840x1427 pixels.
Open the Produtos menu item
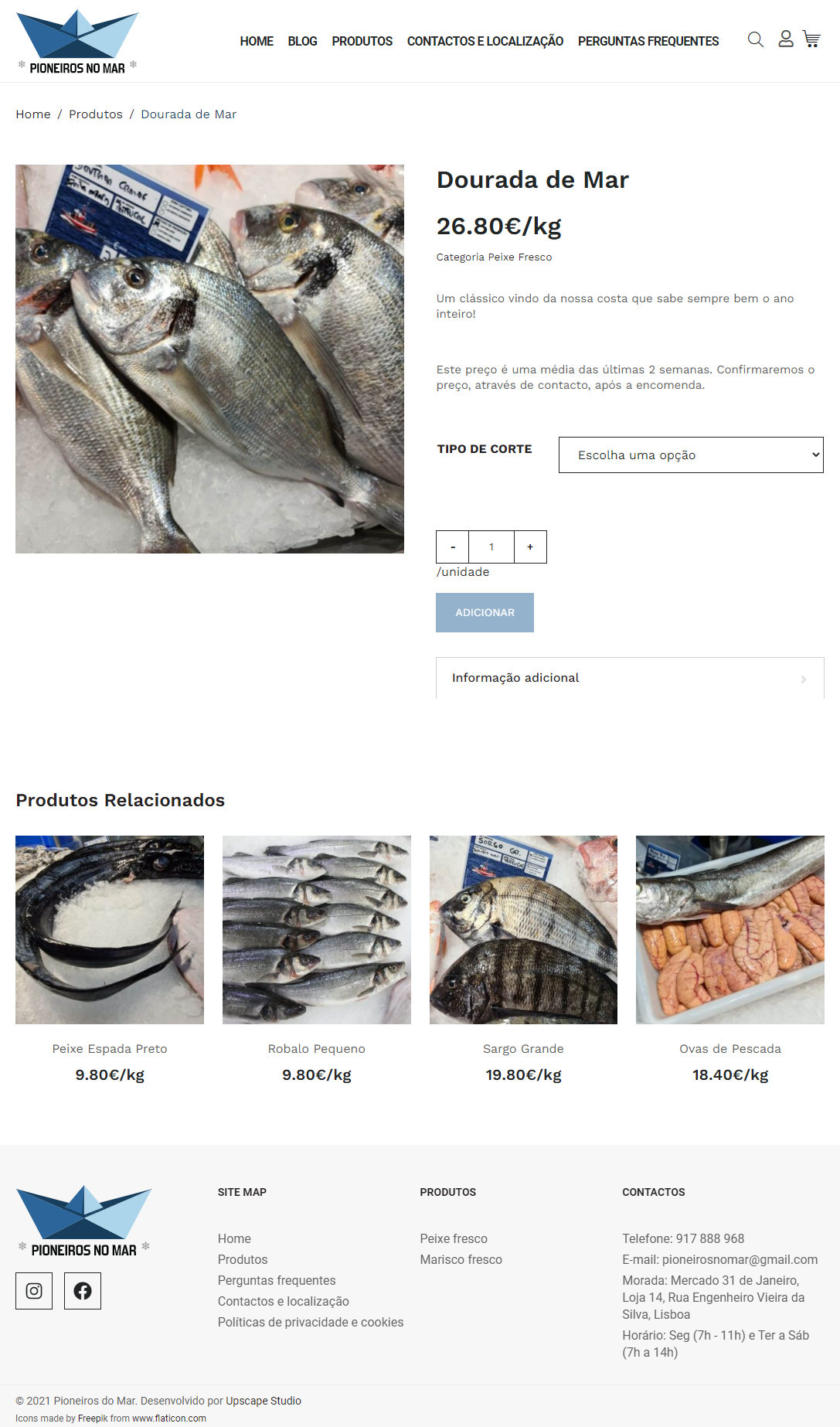coord(362,41)
